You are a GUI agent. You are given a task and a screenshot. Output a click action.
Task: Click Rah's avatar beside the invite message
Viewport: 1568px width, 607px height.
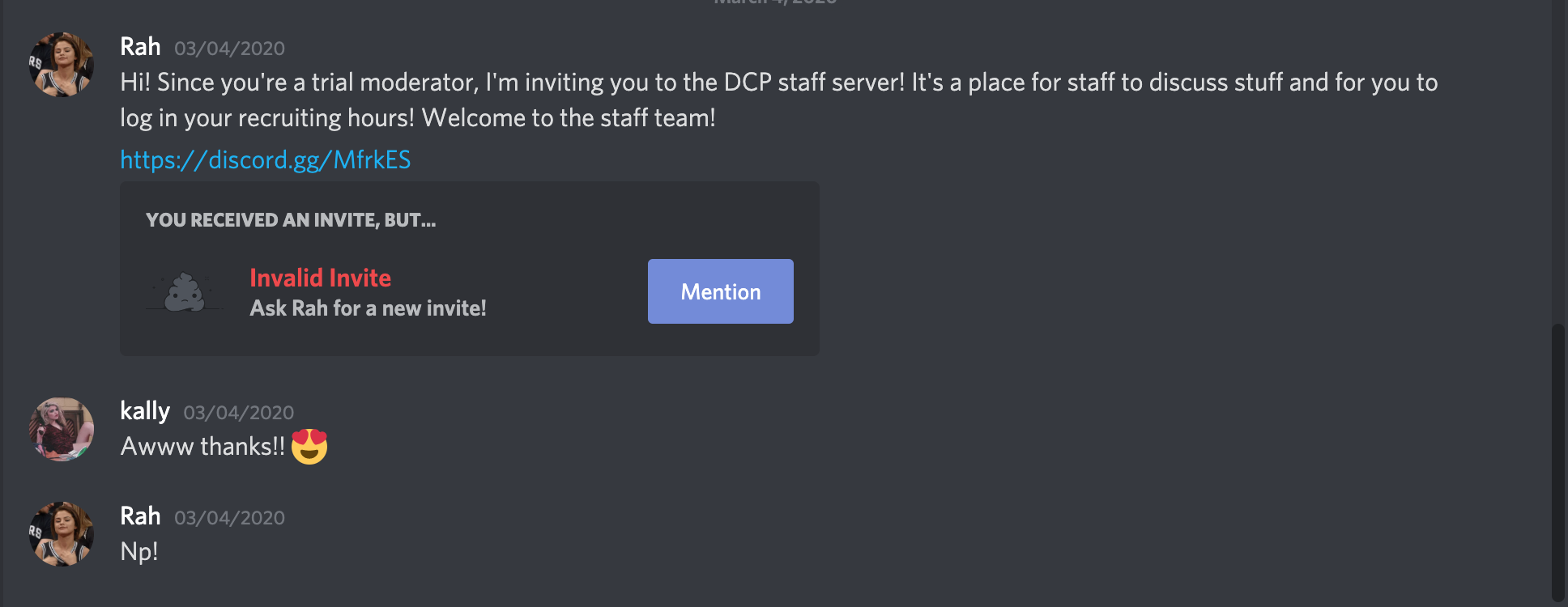click(62, 65)
